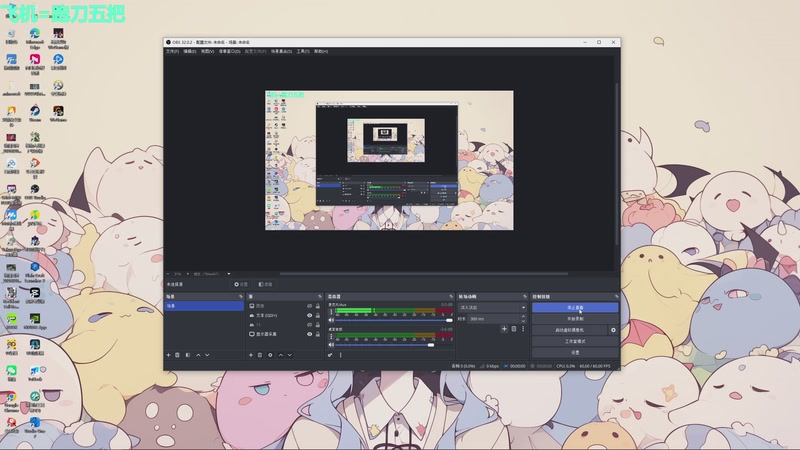Viewport: 800px width, 450px height.
Task: Adjust the 桌面音频 volume slider
Action: point(394,345)
